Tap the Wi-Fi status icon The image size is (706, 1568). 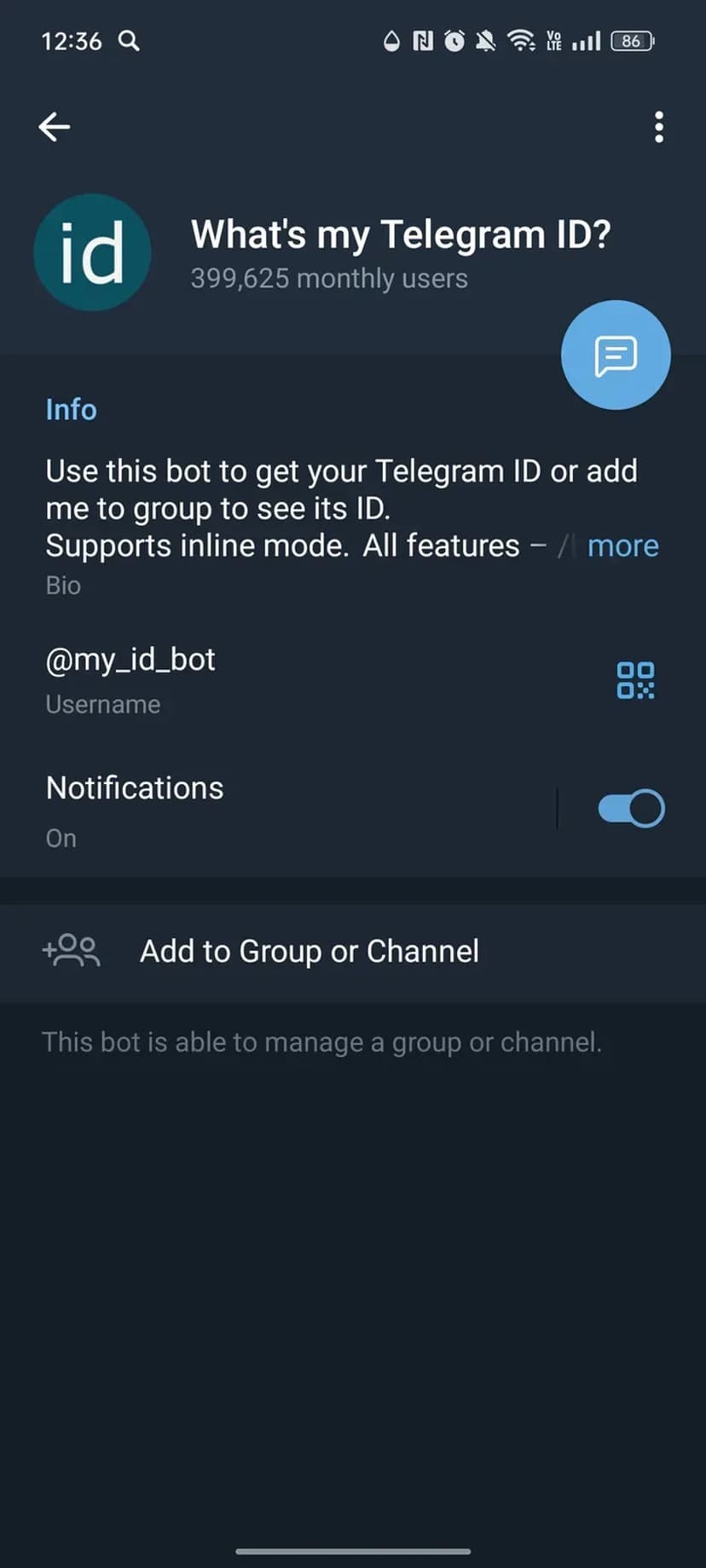(x=520, y=40)
